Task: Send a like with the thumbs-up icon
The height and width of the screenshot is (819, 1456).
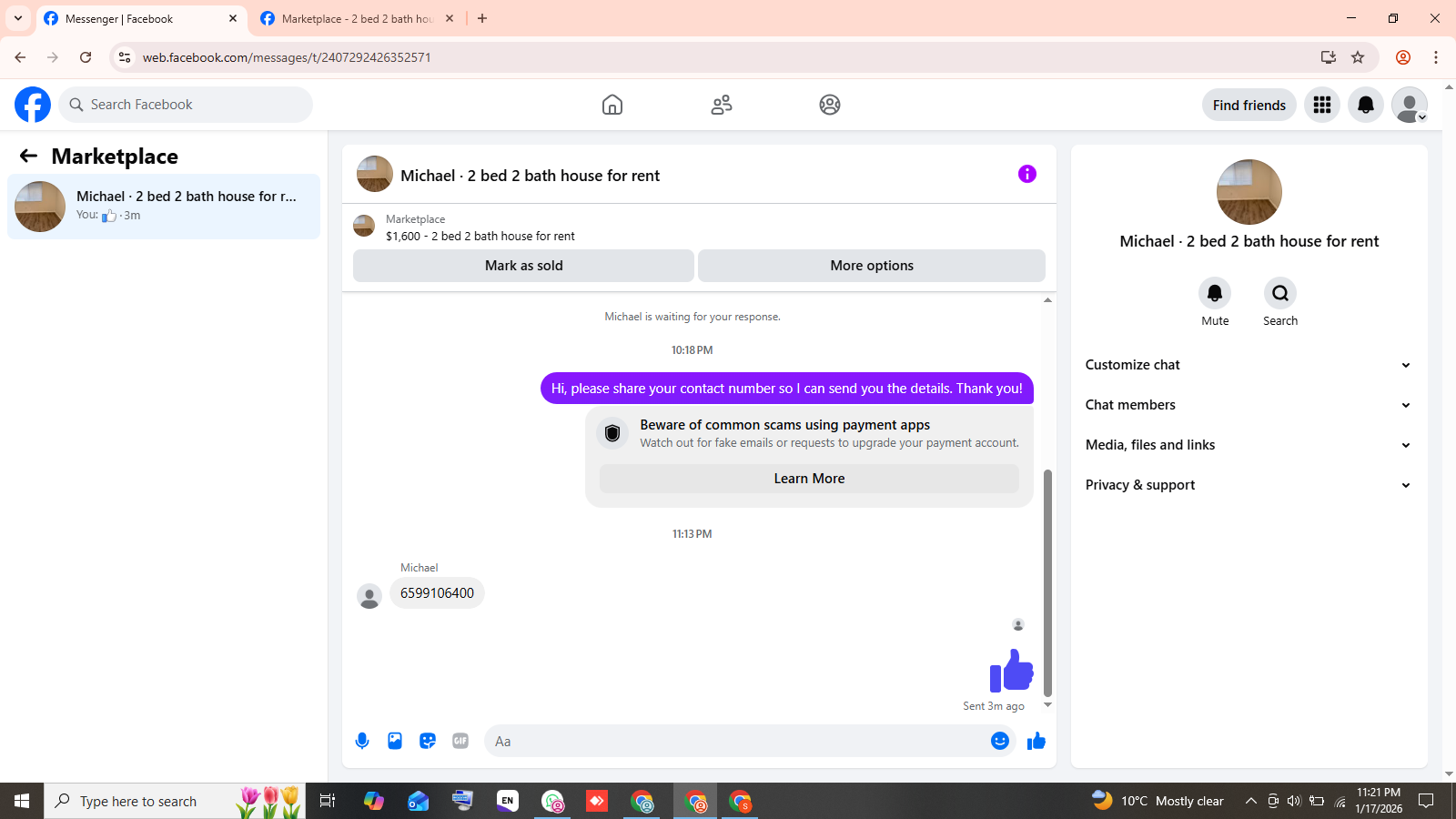Action: 1036,741
